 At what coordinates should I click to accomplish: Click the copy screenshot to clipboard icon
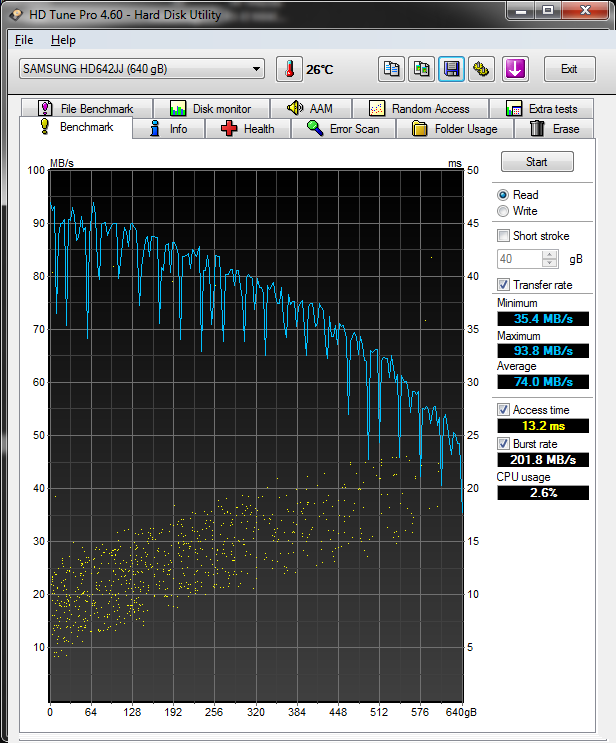point(421,69)
